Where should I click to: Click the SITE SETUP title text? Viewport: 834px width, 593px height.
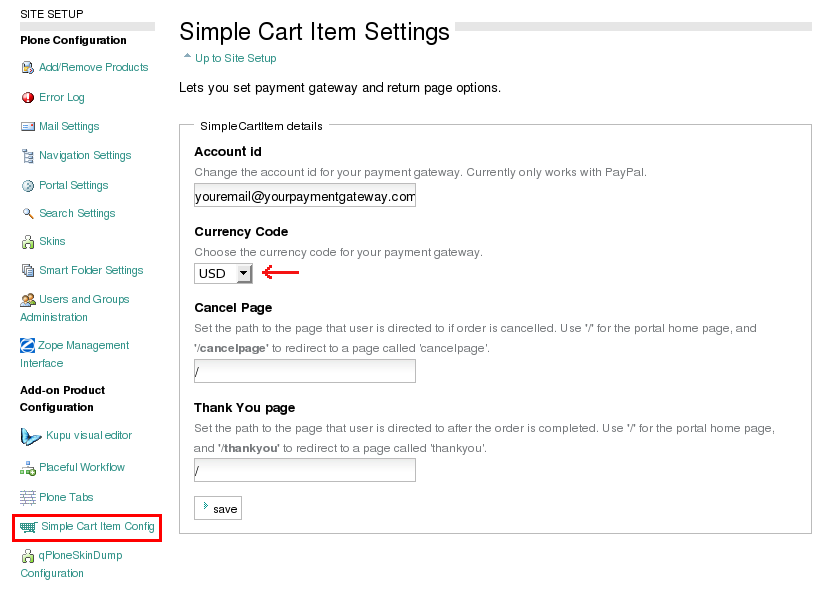[x=52, y=14]
